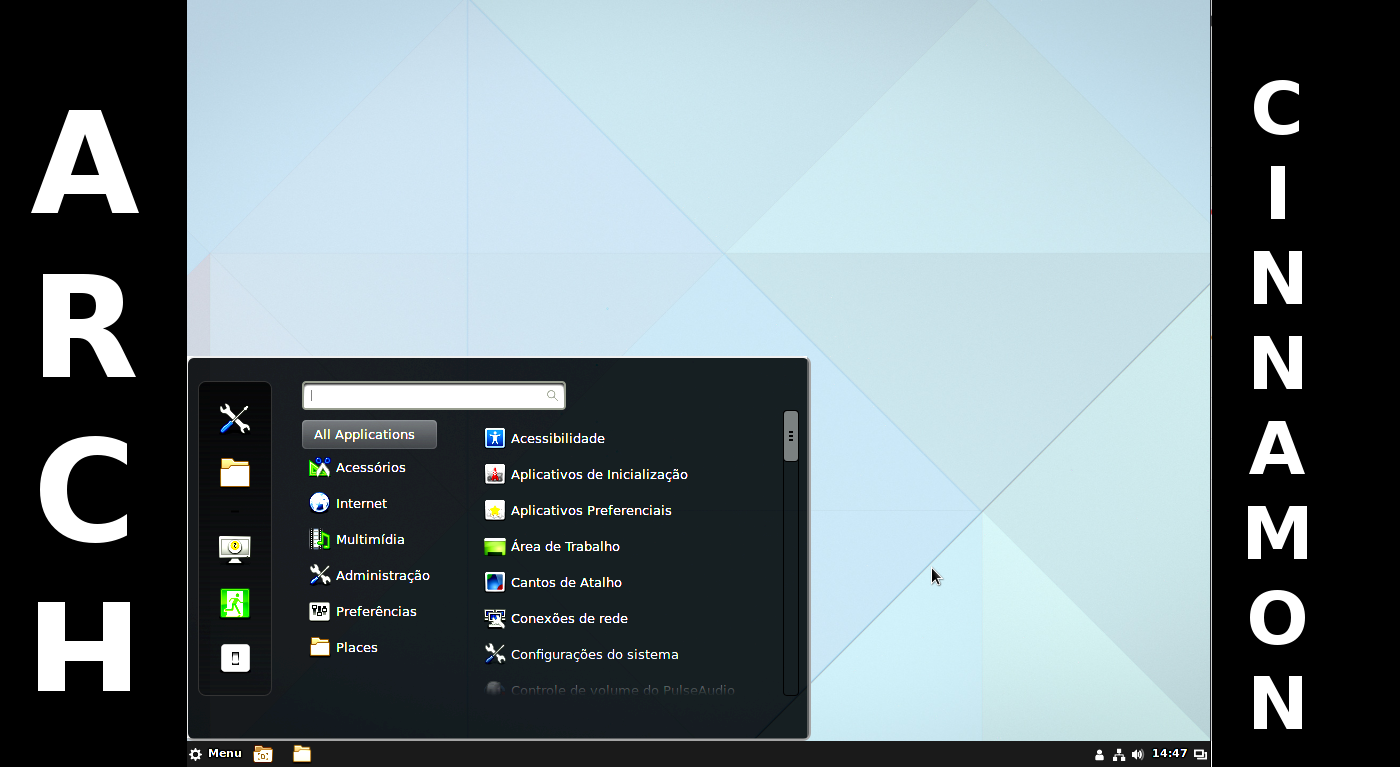Open the Multimídia category
Viewport: 1400px width, 767px height.
368,539
